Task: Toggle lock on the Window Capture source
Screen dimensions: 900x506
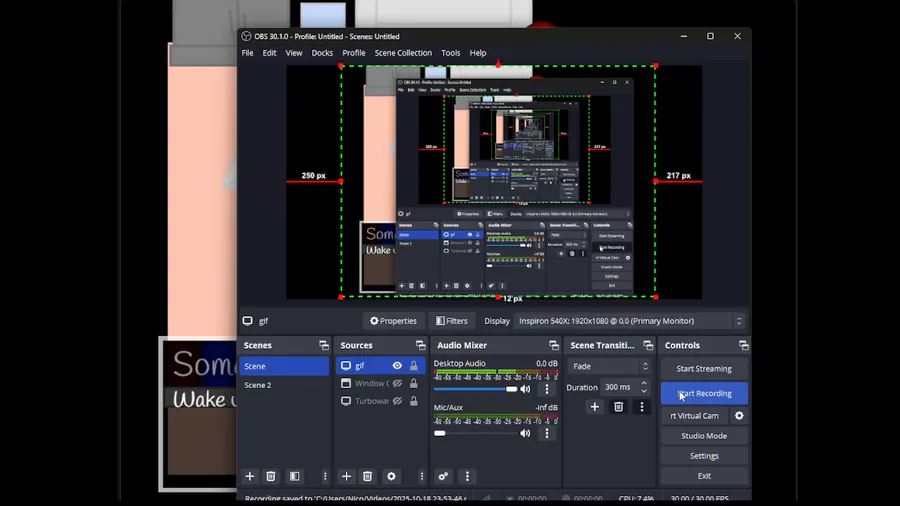Action: (x=413, y=383)
